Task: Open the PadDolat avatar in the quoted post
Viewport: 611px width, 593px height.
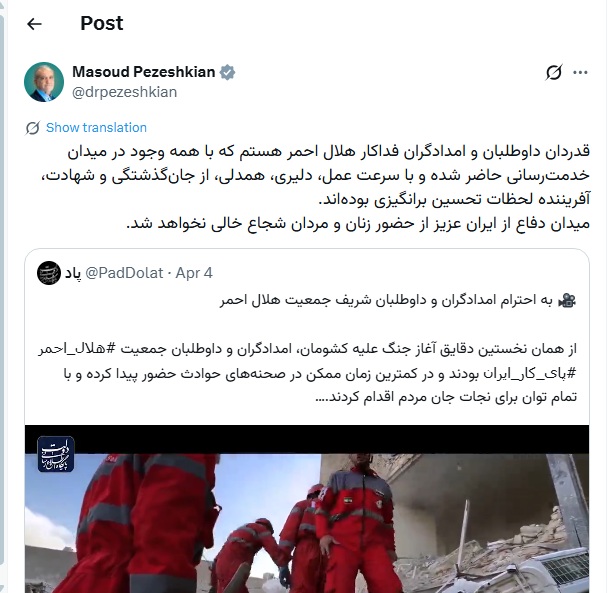Action: 49,273
